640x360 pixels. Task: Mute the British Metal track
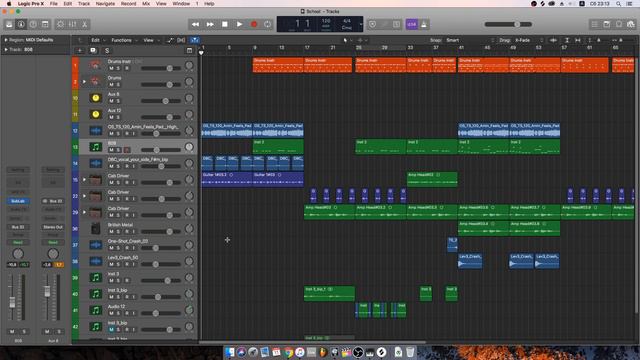[111, 231]
